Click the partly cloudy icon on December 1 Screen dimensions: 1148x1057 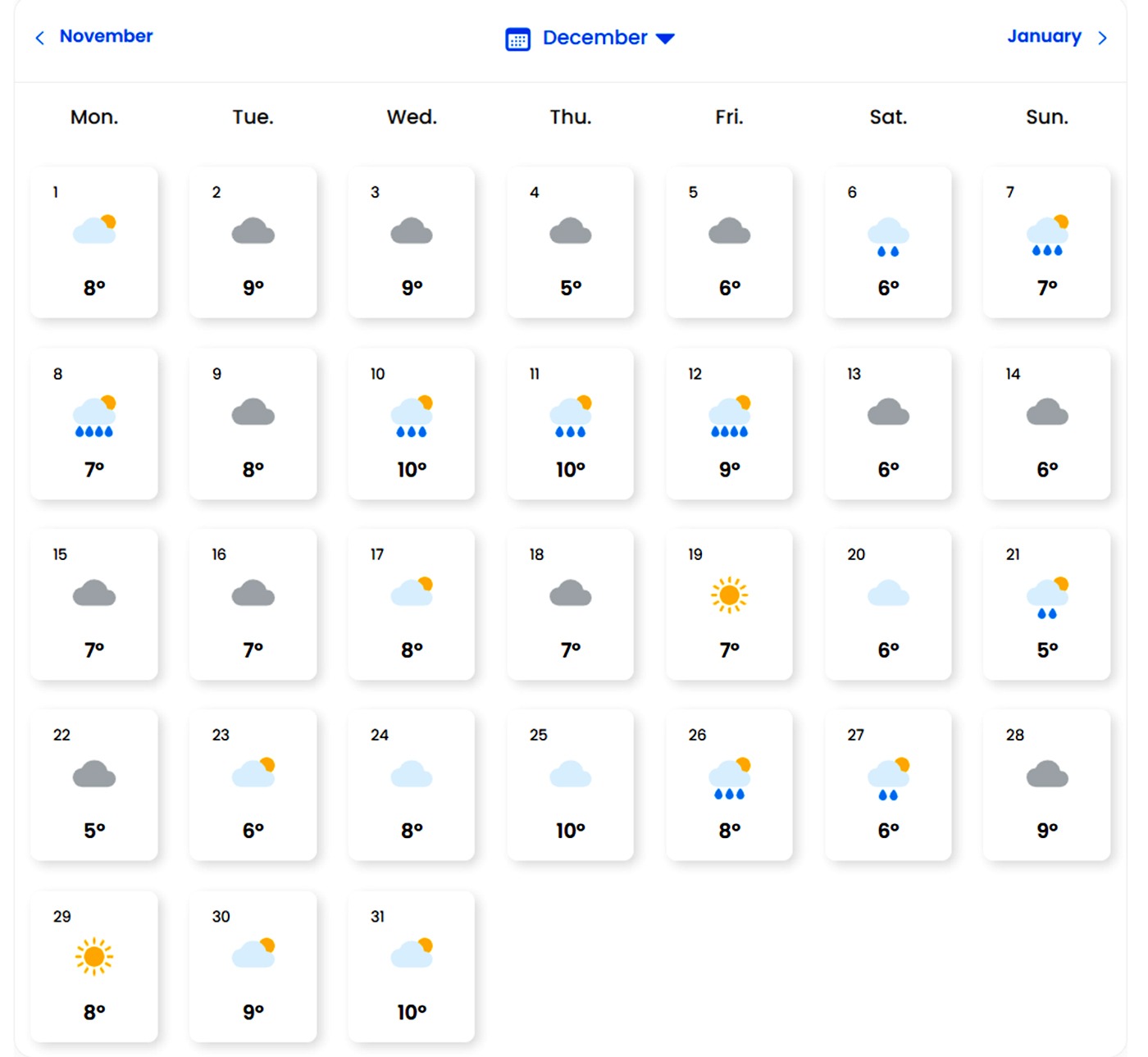tap(94, 230)
